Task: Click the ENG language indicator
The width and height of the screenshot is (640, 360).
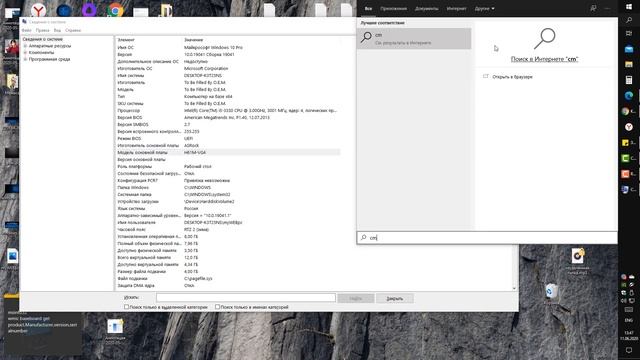Action: 629,320
